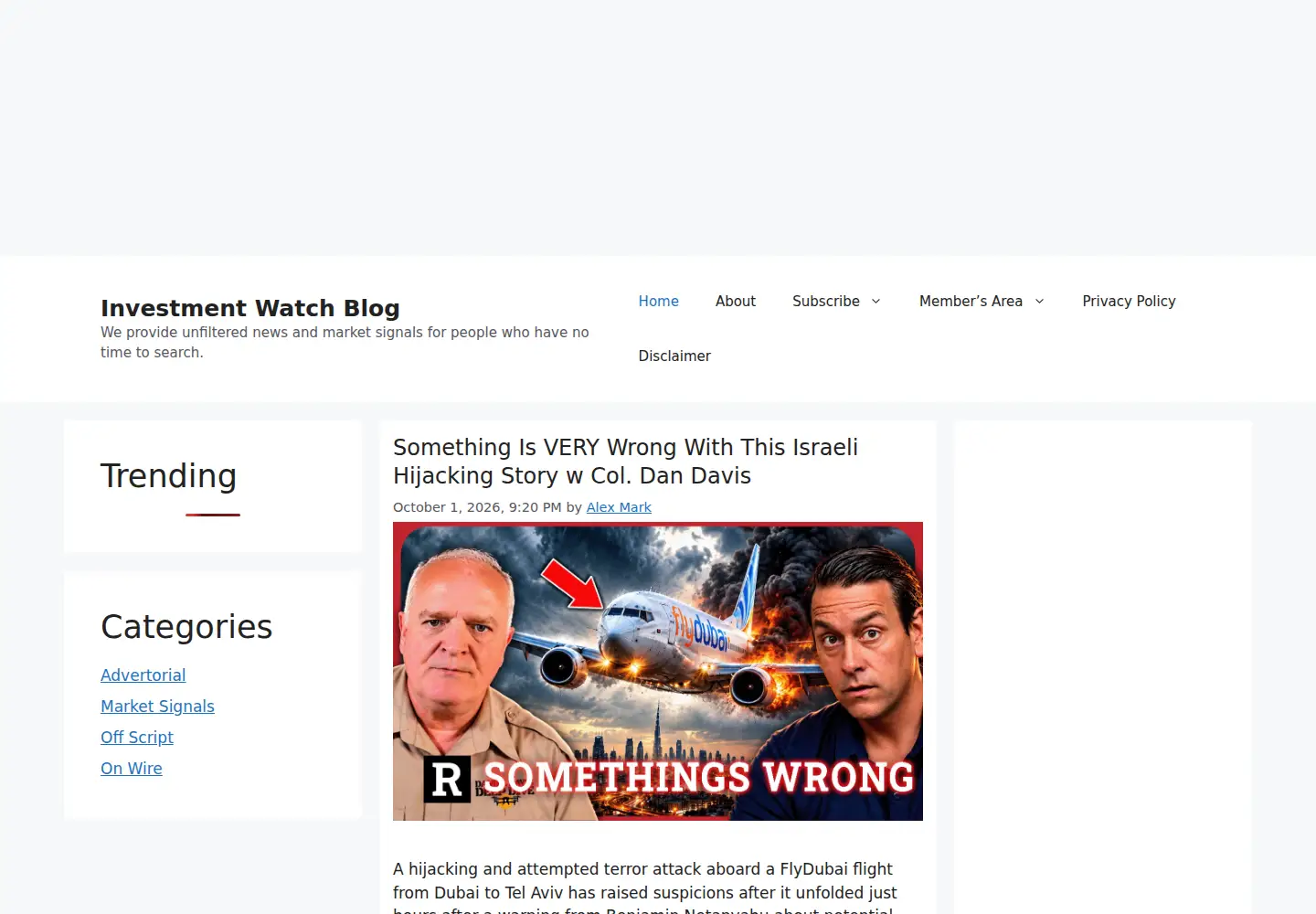The height and width of the screenshot is (914, 1316).
Task: Select the Trending heading text
Action: (168, 475)
